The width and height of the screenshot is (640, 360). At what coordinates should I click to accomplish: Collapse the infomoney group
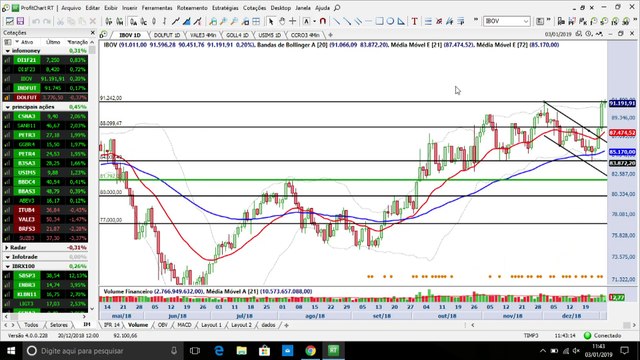pyautogui.click(x=8, y=51)
